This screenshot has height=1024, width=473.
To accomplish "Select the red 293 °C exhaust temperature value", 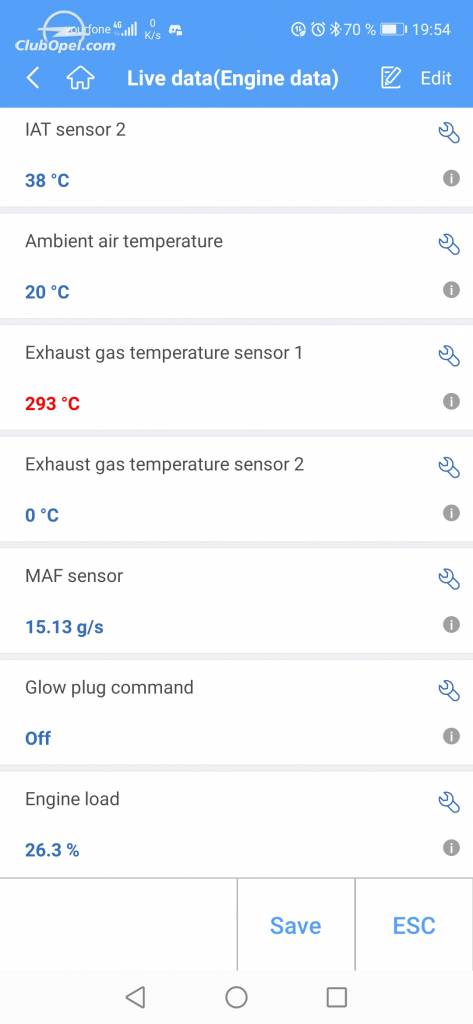I will (52, 404).
